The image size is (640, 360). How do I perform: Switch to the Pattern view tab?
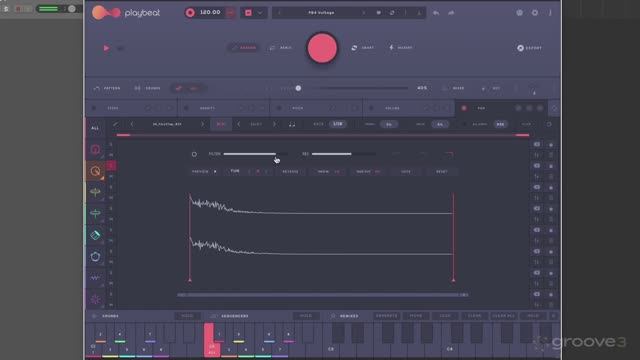(107, 88)
